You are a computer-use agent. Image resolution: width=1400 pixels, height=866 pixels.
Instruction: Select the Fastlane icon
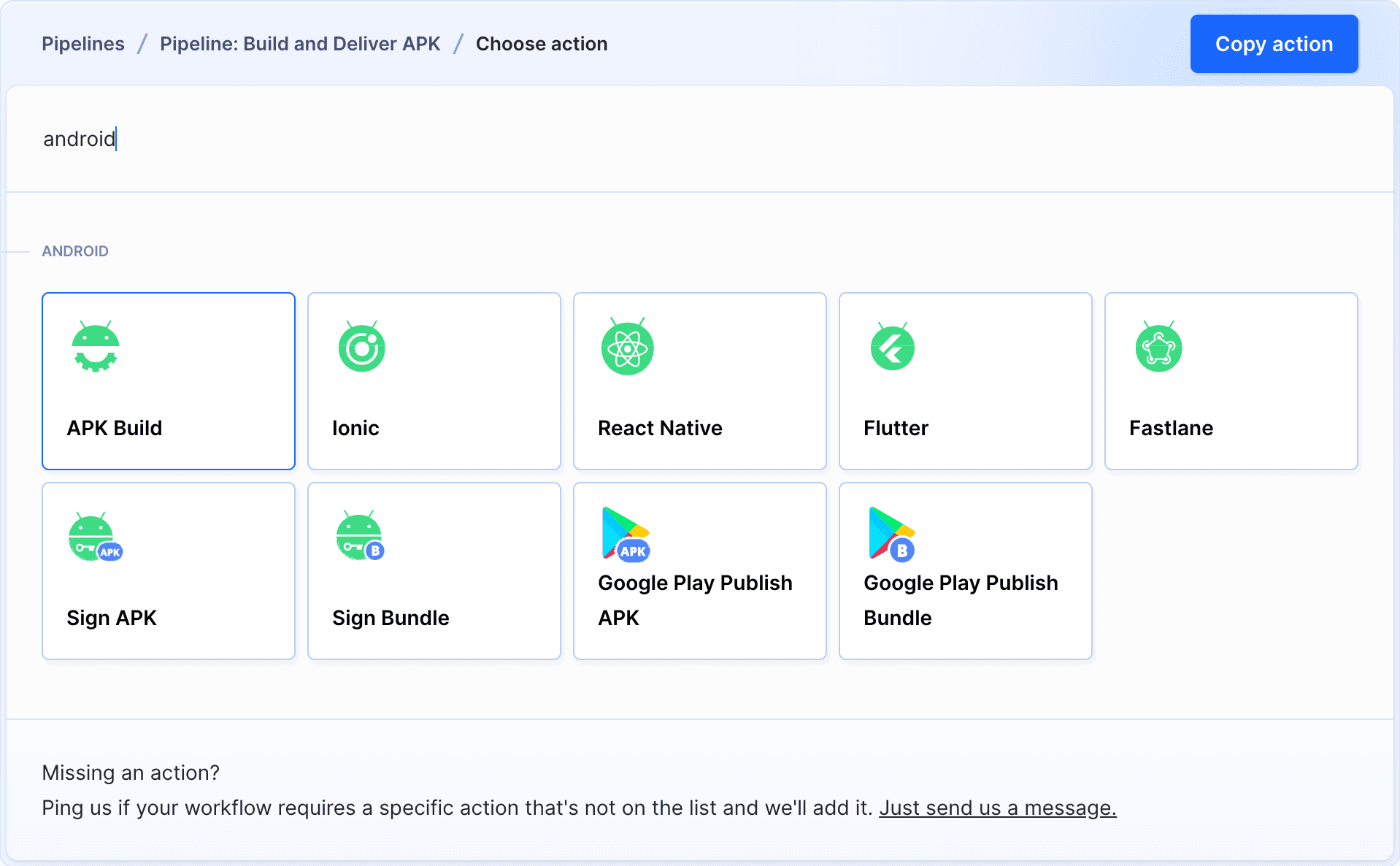(1158, 348)
